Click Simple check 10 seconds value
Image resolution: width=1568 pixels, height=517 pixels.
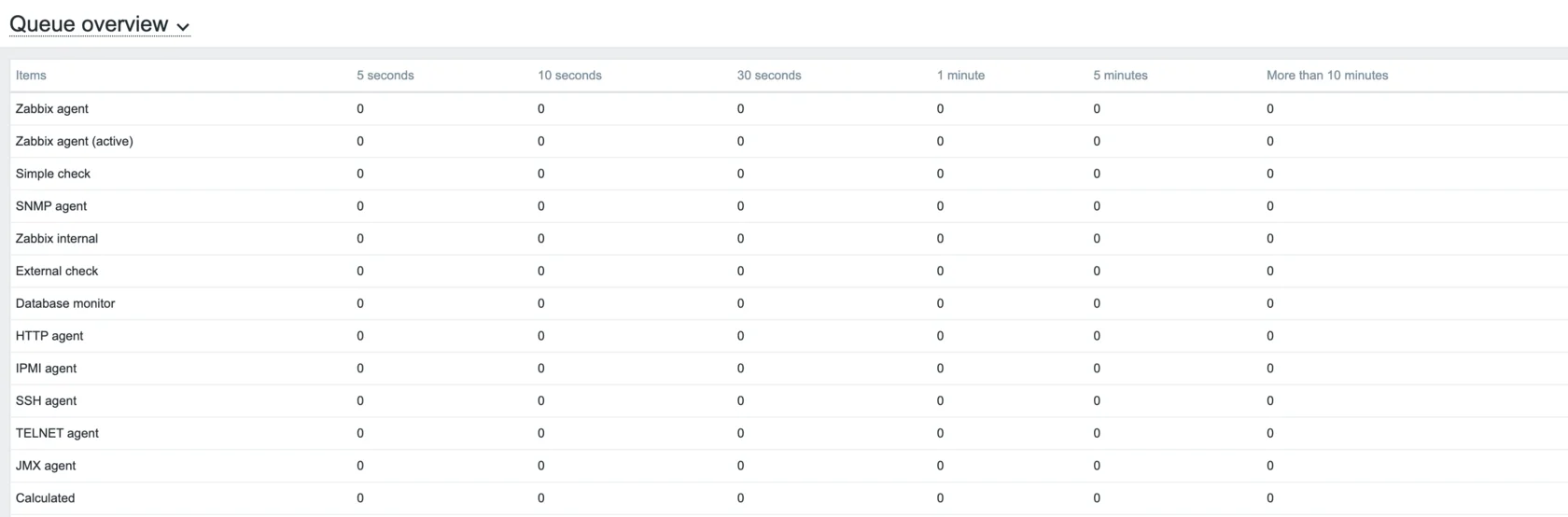click(541, 174)
